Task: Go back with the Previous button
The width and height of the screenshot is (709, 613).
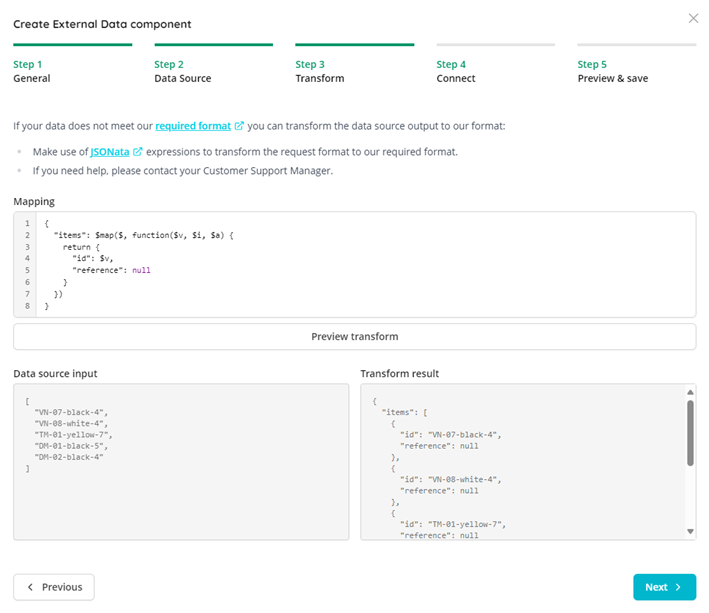Action: coord(54,587)
